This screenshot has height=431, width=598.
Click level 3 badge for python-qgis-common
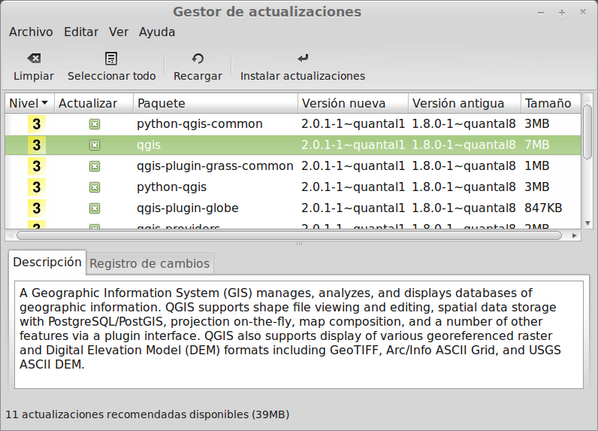[x=37, y=124]
